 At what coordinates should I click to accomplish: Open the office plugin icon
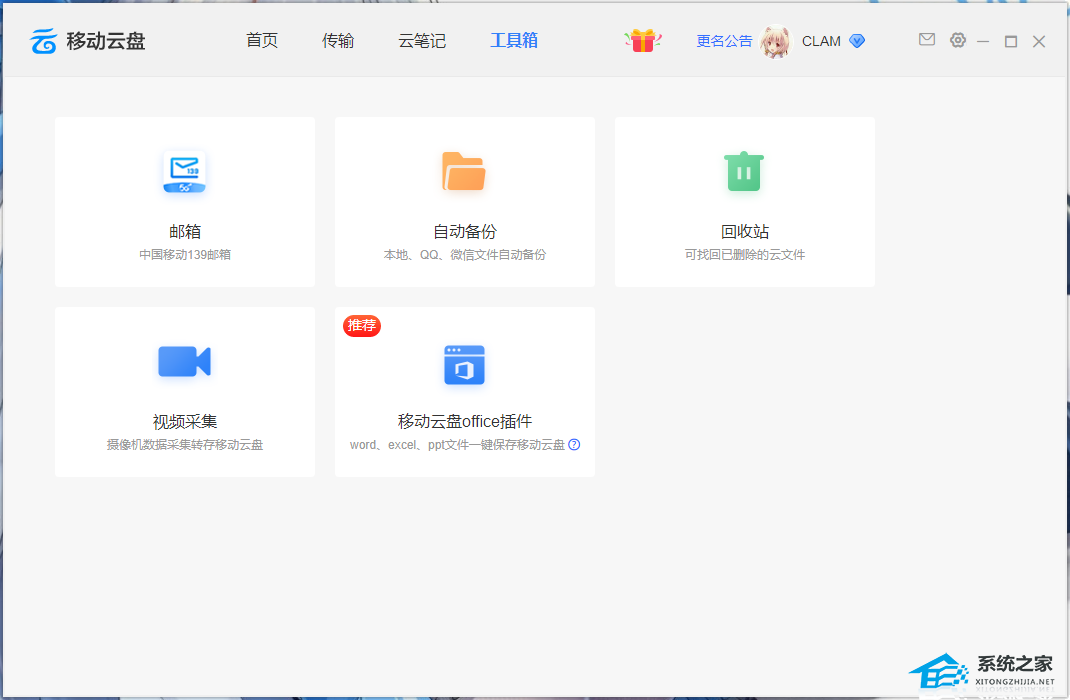(x=464, y=365)
